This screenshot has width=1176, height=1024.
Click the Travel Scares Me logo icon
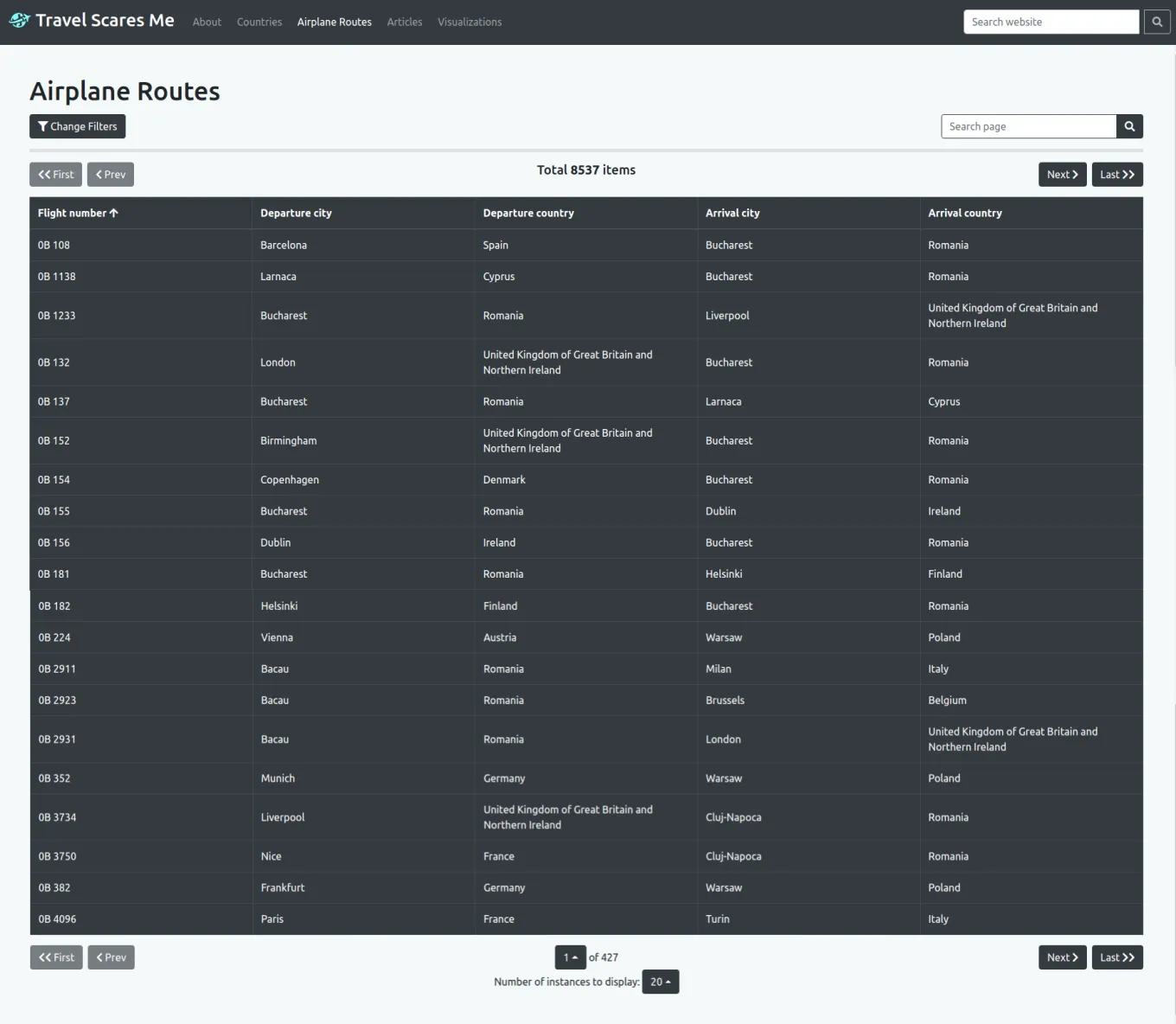tap(19, 20)
